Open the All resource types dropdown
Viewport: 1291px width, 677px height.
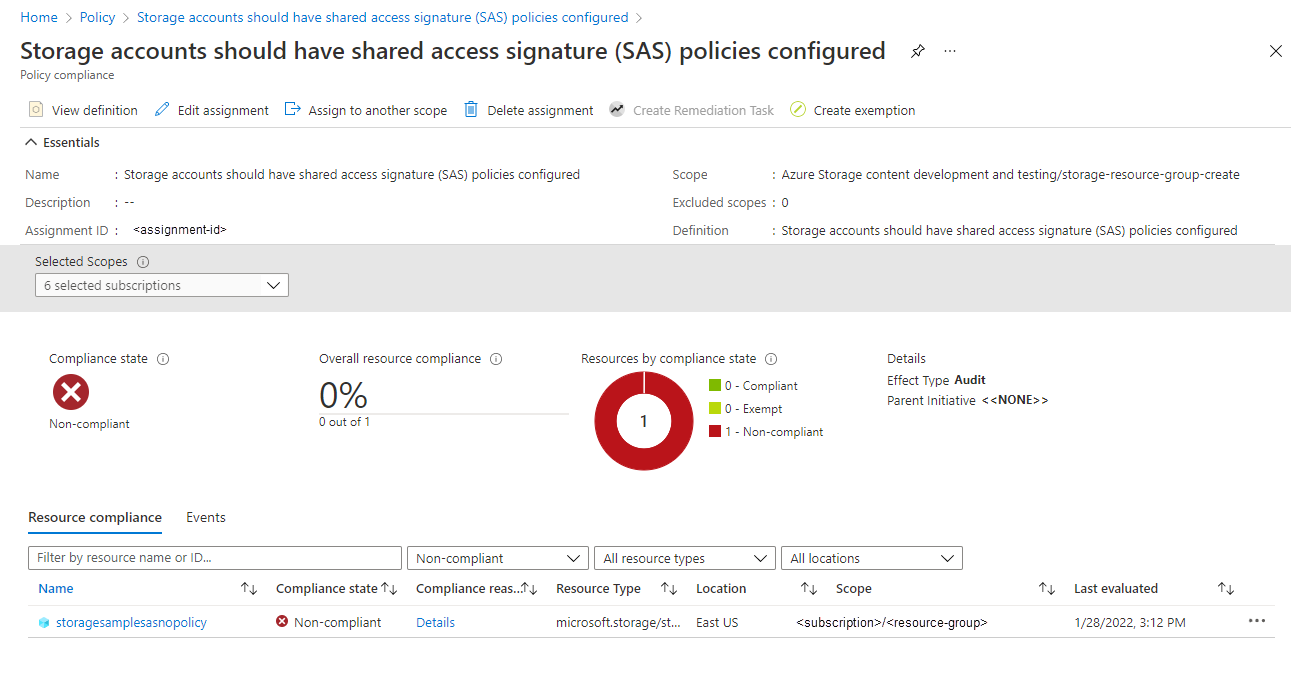tap(684, 558)
